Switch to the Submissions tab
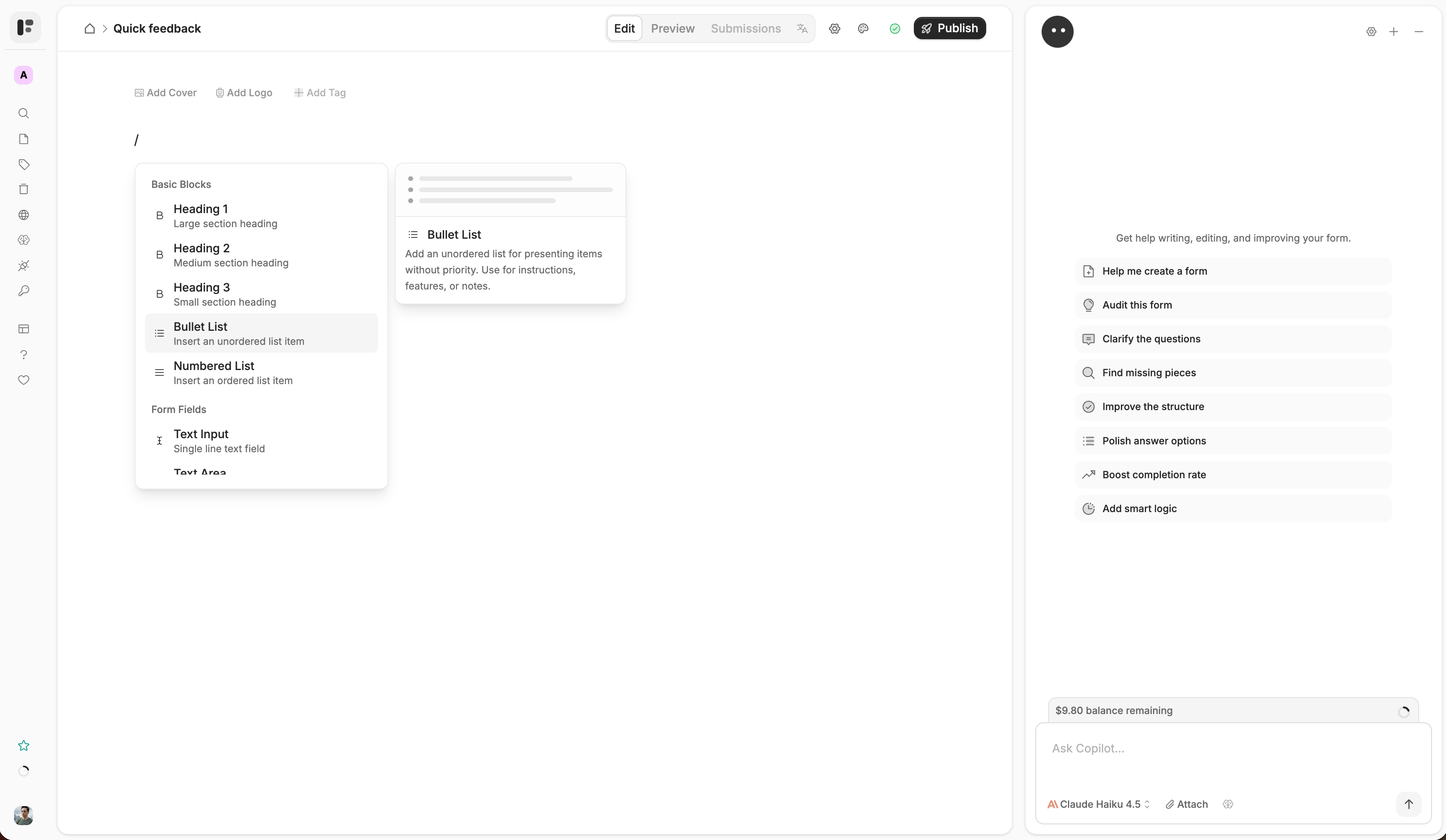The width and height of the screenshot is (1446, 840). (745, 28)
